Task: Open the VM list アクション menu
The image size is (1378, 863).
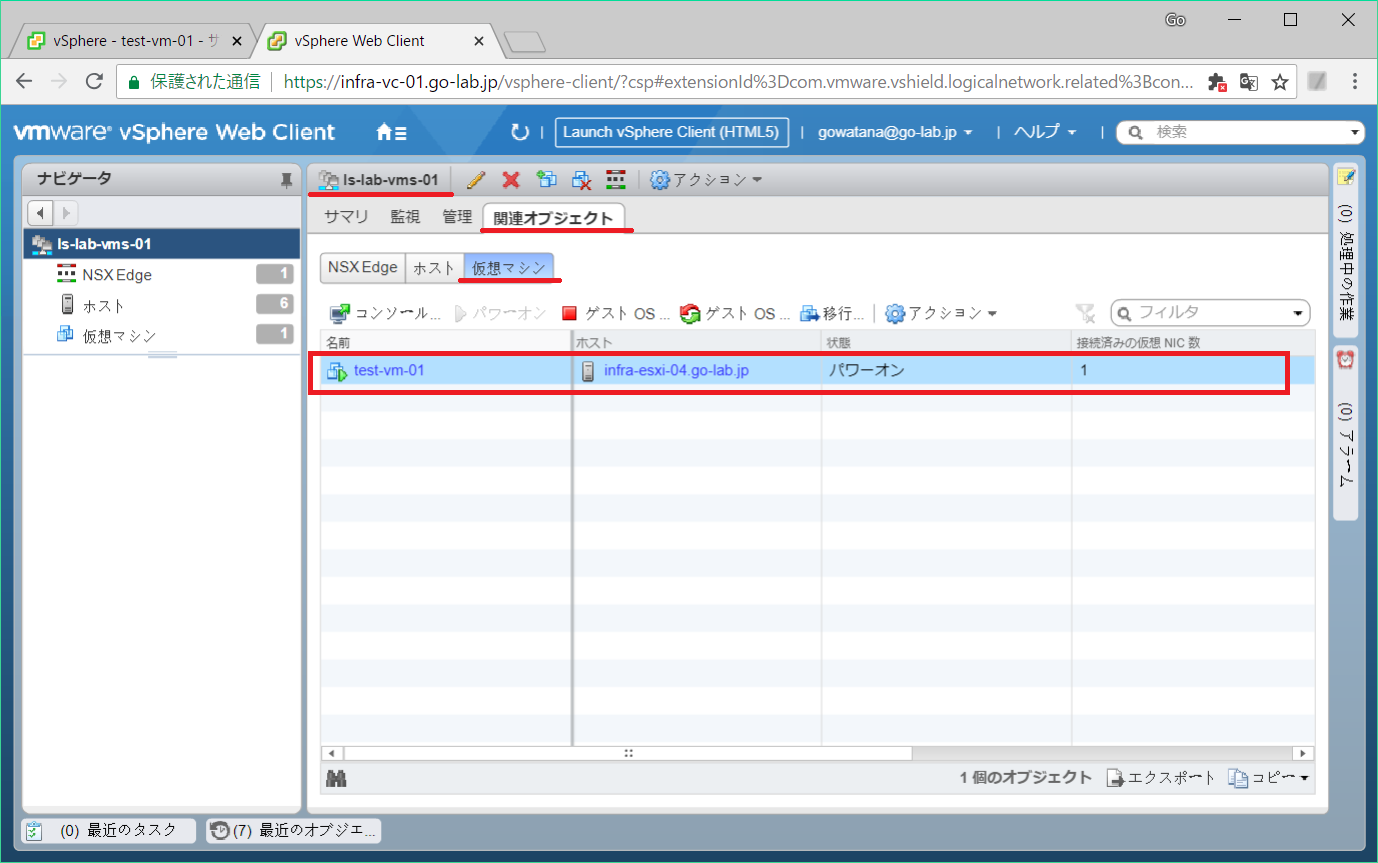Action: (x=941, y=314)
